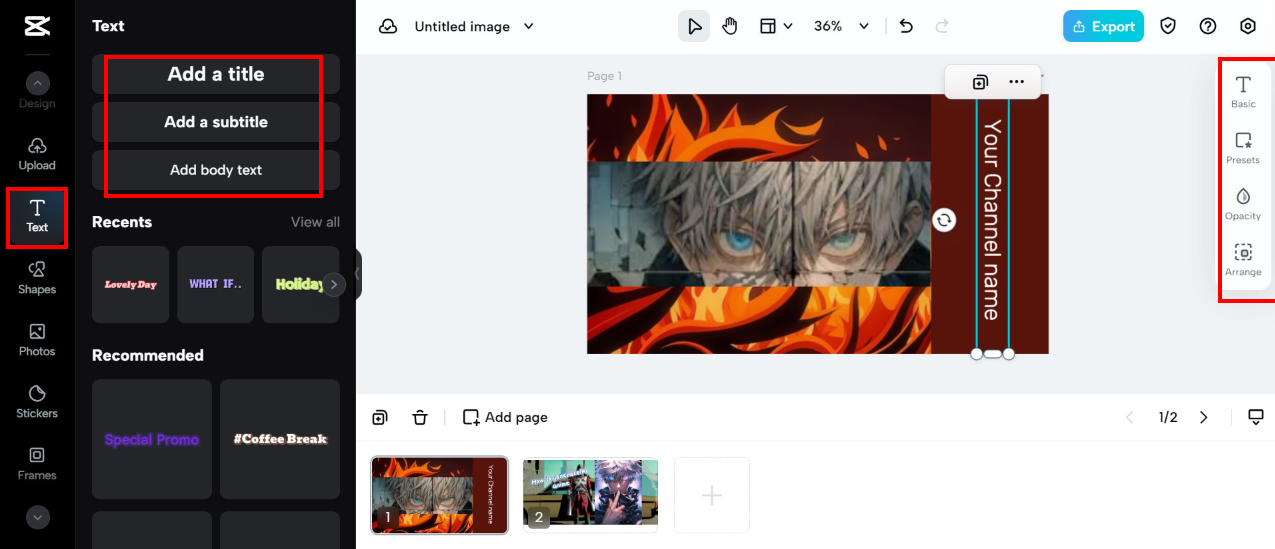This screenshot has height=549, width=1275.
Task: Open the Photos panel
Action: [37, 340]
